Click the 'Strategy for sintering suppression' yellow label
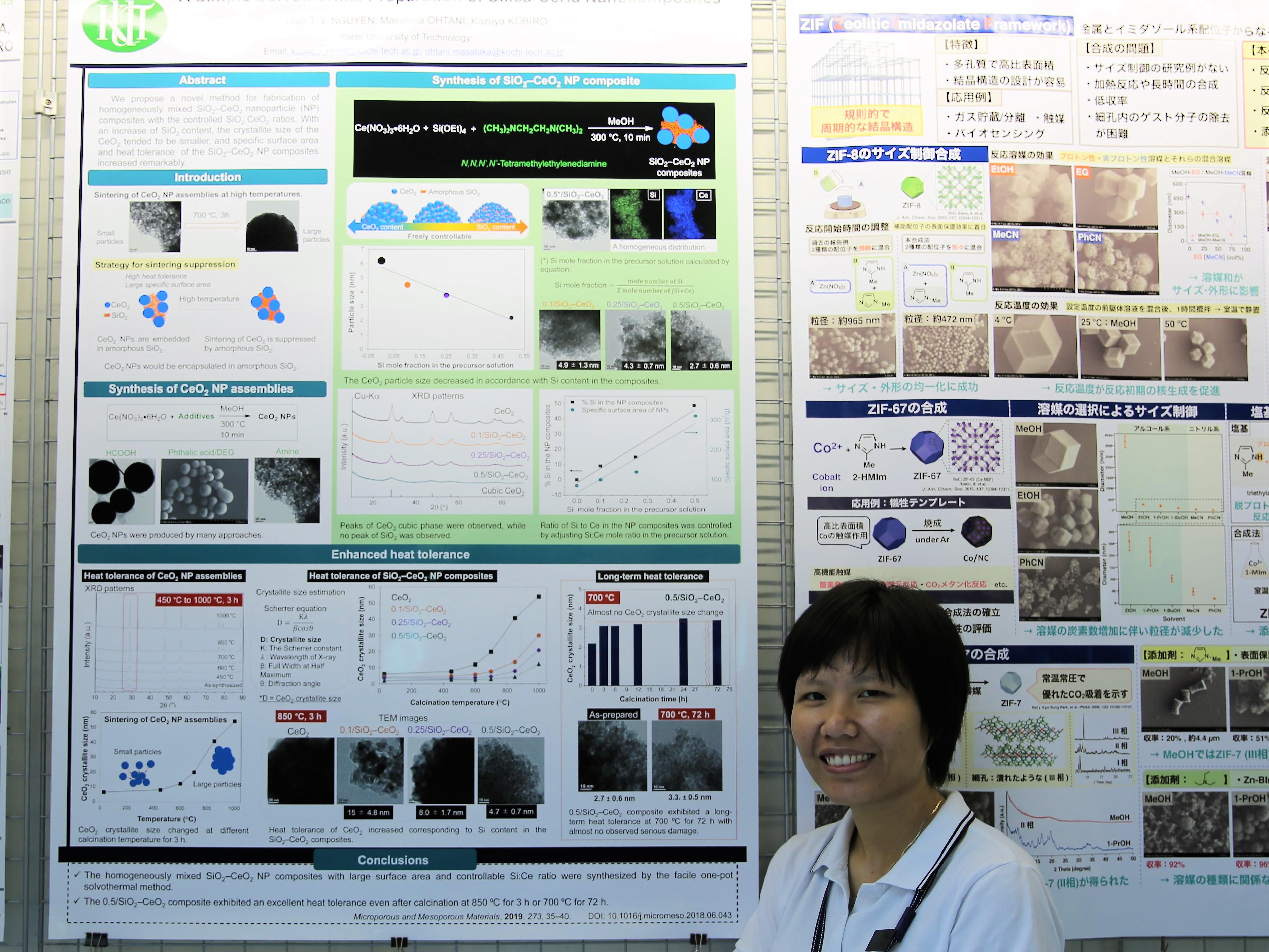This screenshot has width=1269, height=952. (165, 265)
